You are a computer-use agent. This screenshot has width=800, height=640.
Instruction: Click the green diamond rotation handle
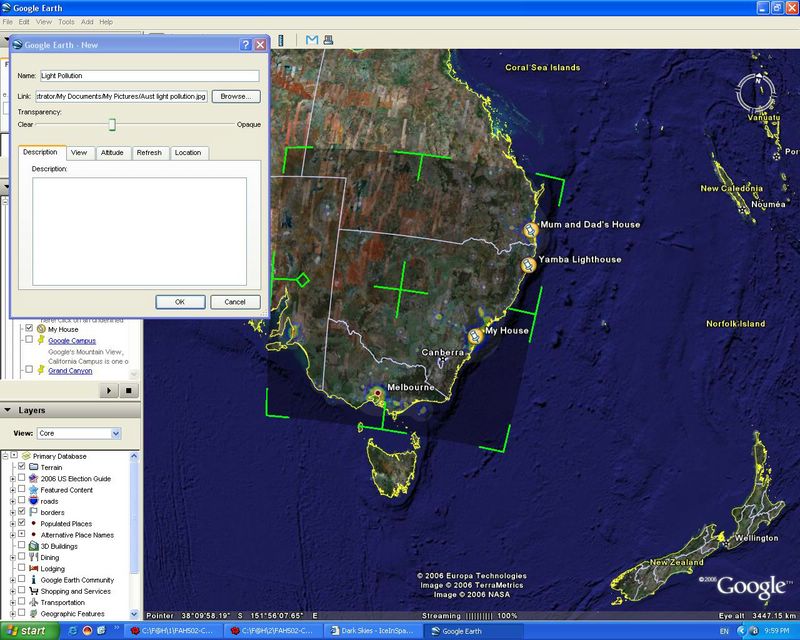(303, 280)
